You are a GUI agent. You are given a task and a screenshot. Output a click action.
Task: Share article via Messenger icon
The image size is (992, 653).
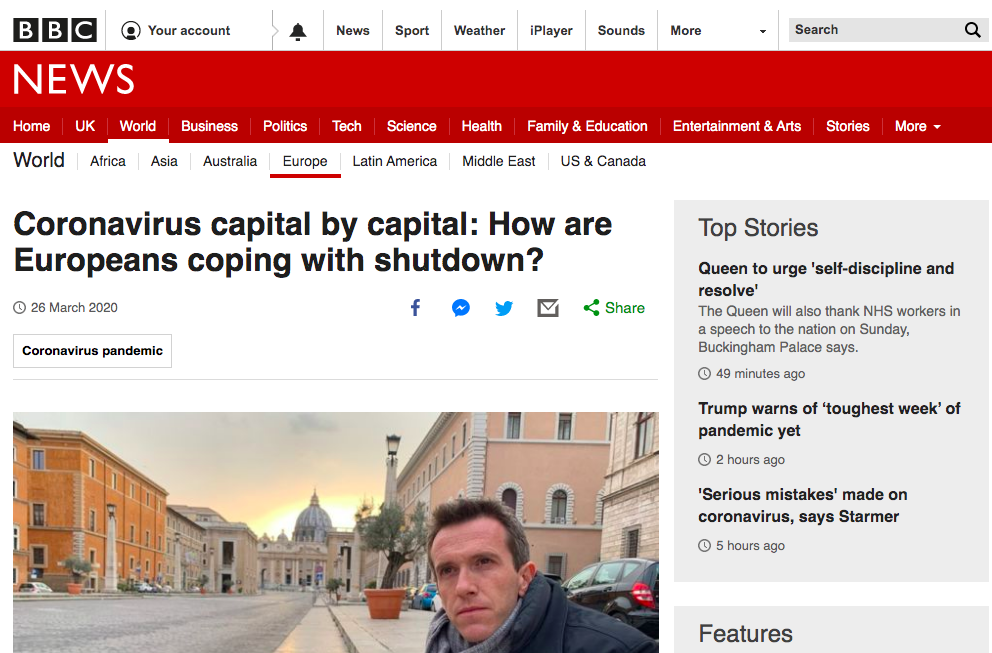pos(460,308)
